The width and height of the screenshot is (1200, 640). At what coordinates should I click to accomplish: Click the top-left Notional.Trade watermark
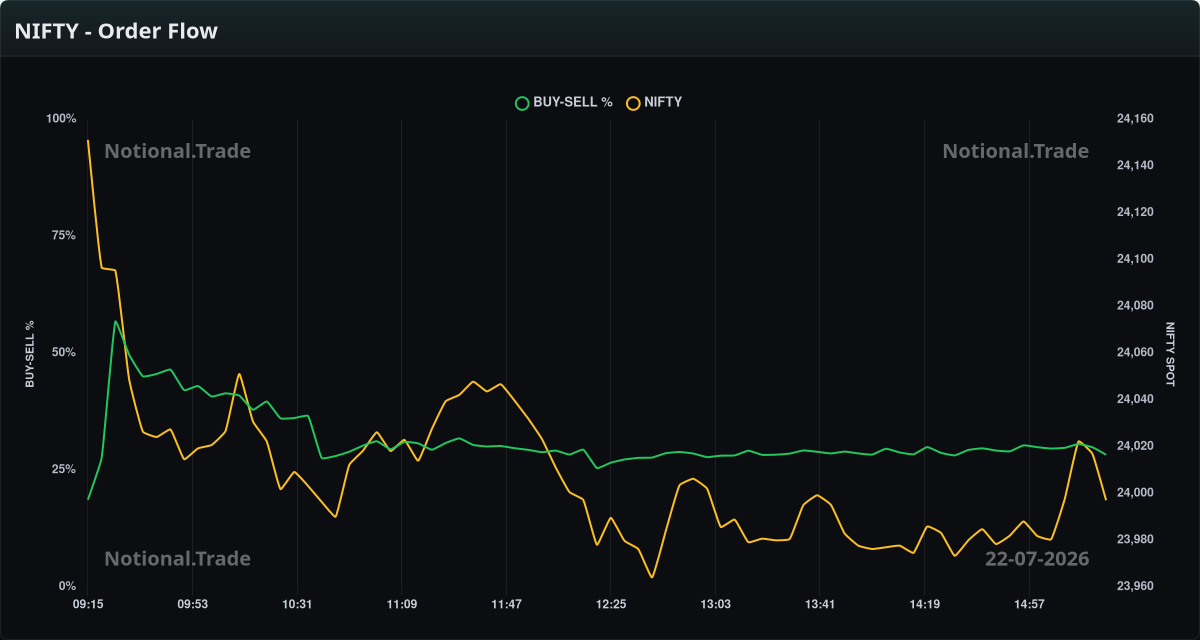tap(178, 151)
